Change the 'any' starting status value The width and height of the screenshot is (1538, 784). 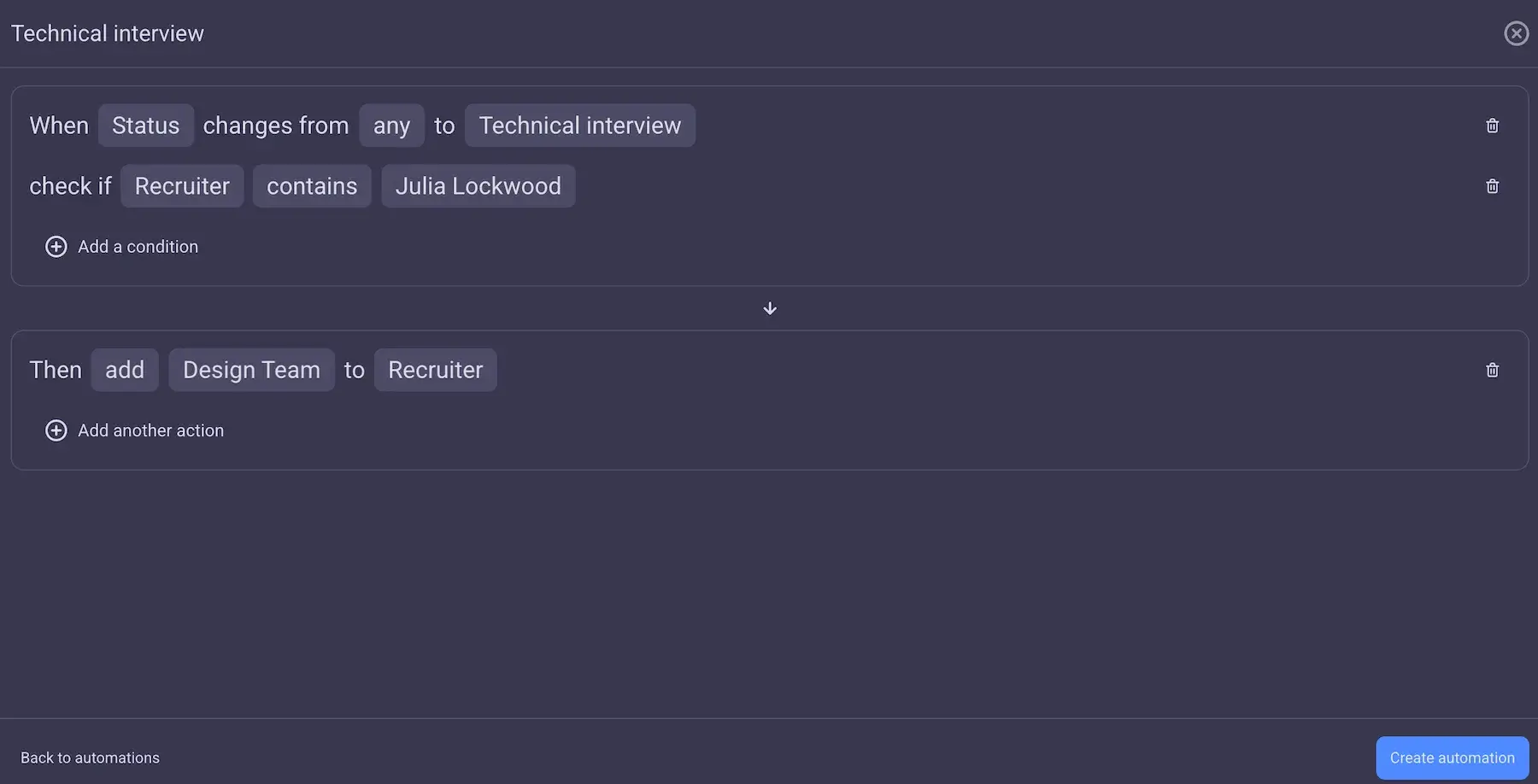pos(391,125)
